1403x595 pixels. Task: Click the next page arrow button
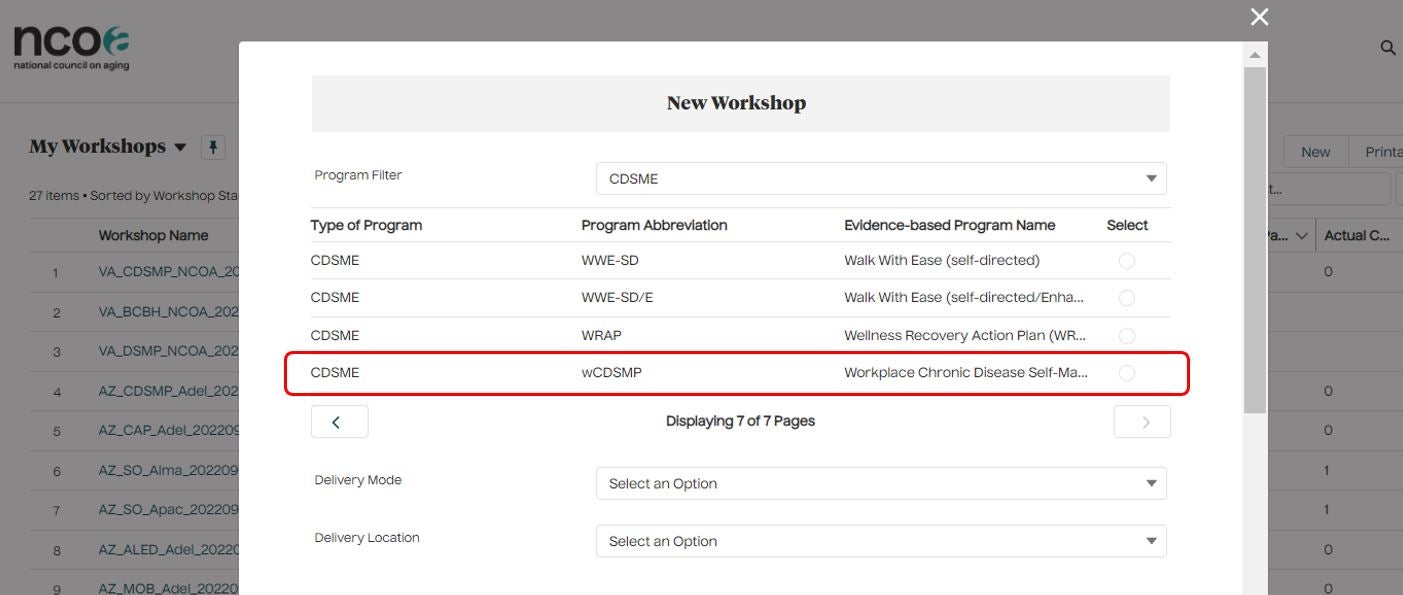coord(1142,422)
